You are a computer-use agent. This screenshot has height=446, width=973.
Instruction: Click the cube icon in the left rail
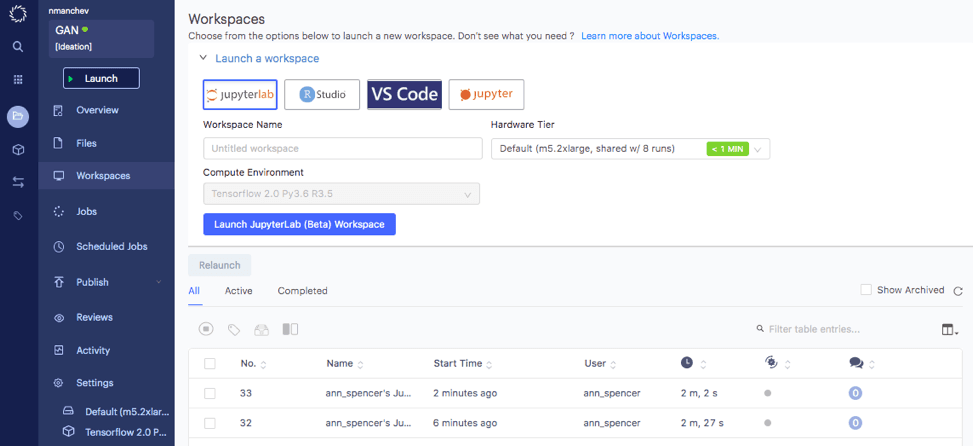coord(18,149)
